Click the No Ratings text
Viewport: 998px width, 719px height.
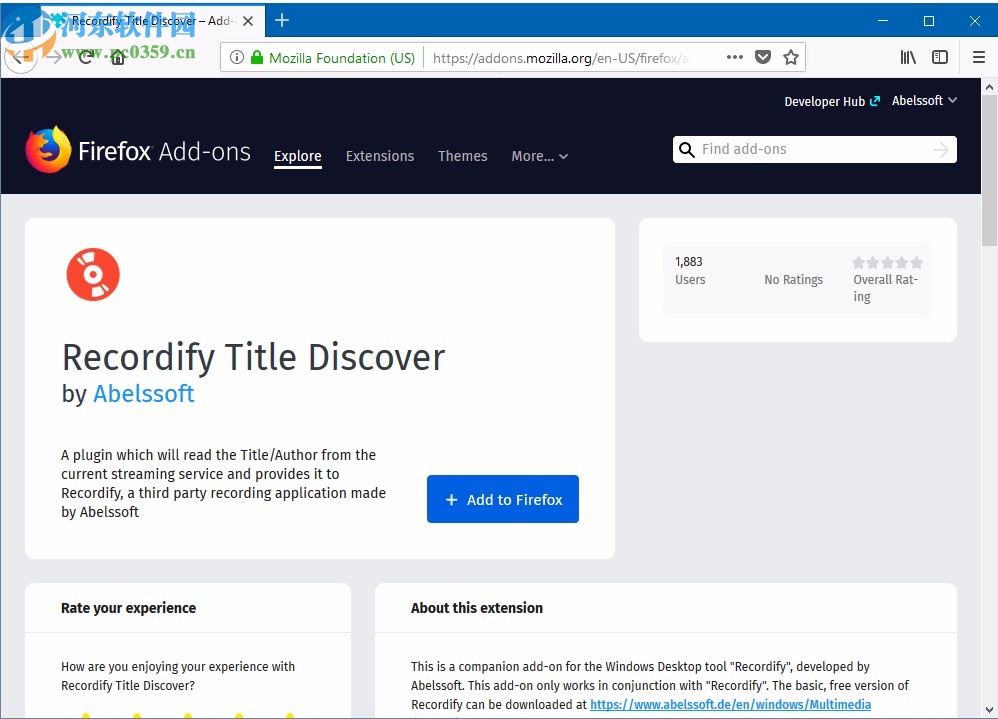(x=793, y=279)
